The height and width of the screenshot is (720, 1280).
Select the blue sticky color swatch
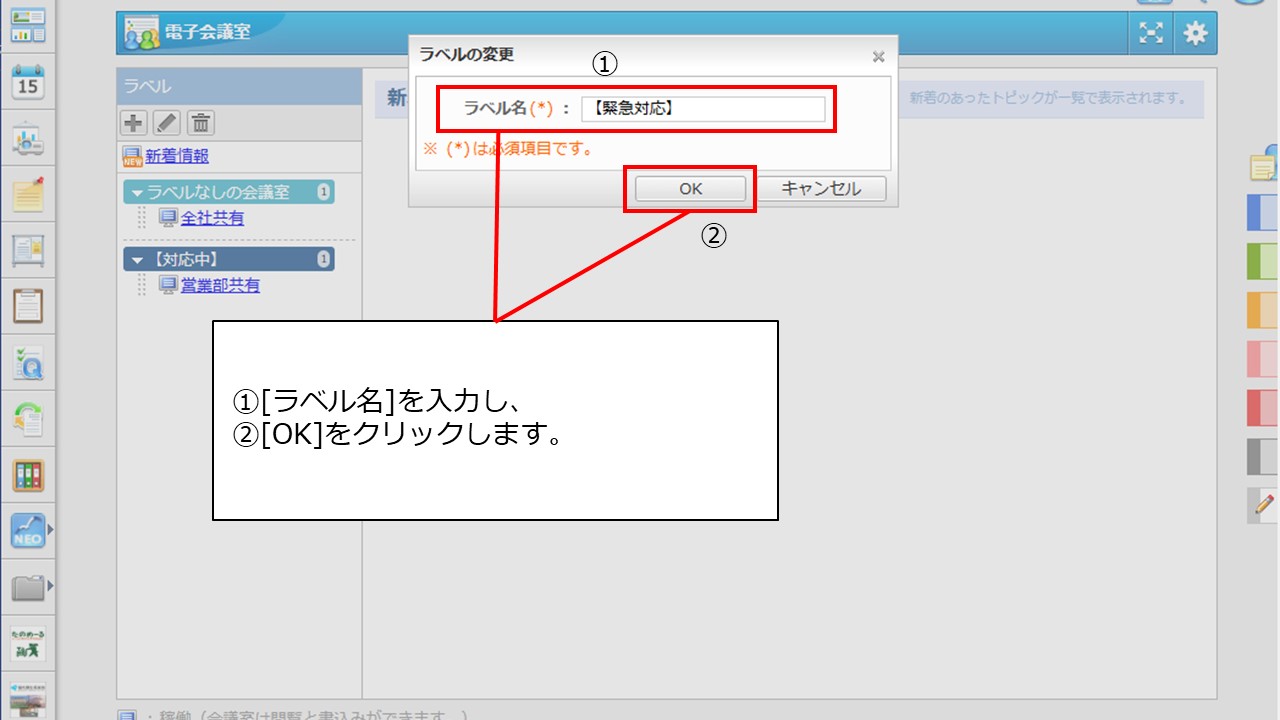point(1263,213)
